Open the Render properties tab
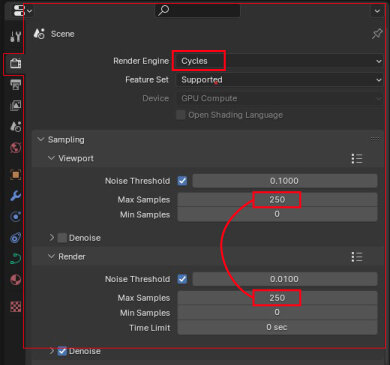Viewport: 390px width, 365px height. tap(15, 63)
